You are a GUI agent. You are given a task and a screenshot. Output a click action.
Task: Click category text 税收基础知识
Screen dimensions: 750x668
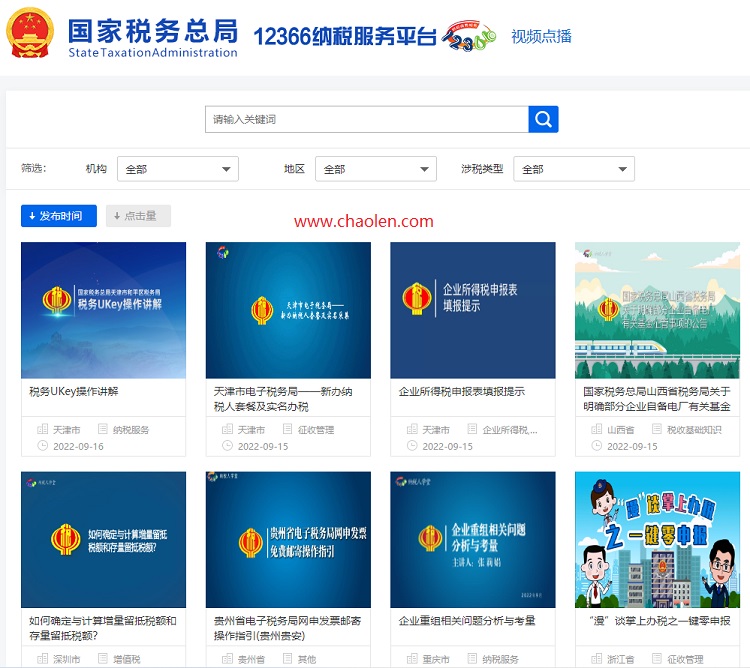pyautogui.click(x=694, y=430)
